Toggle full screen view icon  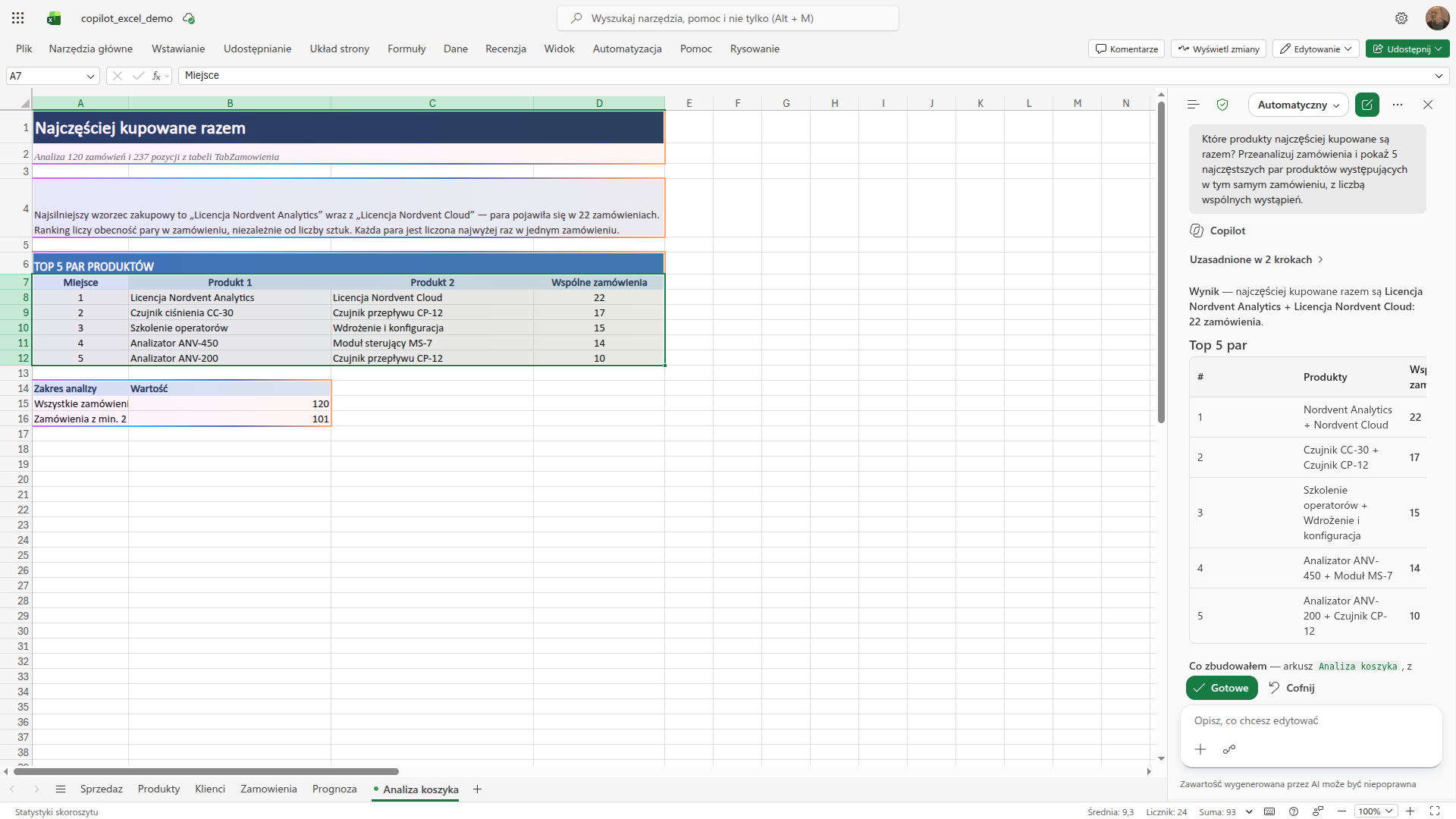pos(1435,811)
